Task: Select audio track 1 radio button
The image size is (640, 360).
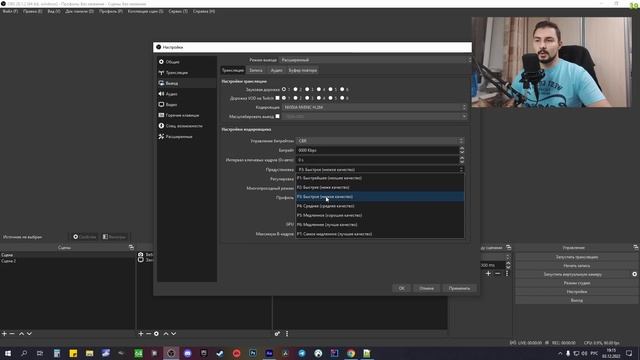Action: (284, 89)
